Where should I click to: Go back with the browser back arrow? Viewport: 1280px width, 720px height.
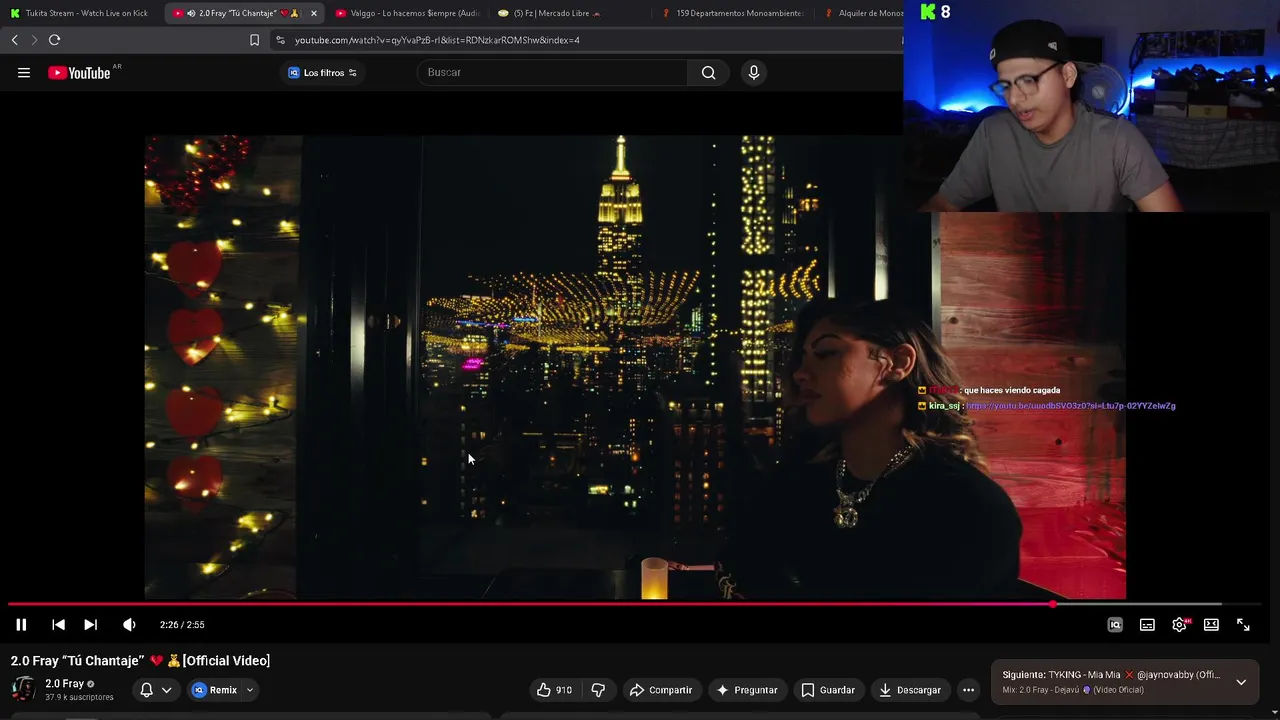pos(14,40)
